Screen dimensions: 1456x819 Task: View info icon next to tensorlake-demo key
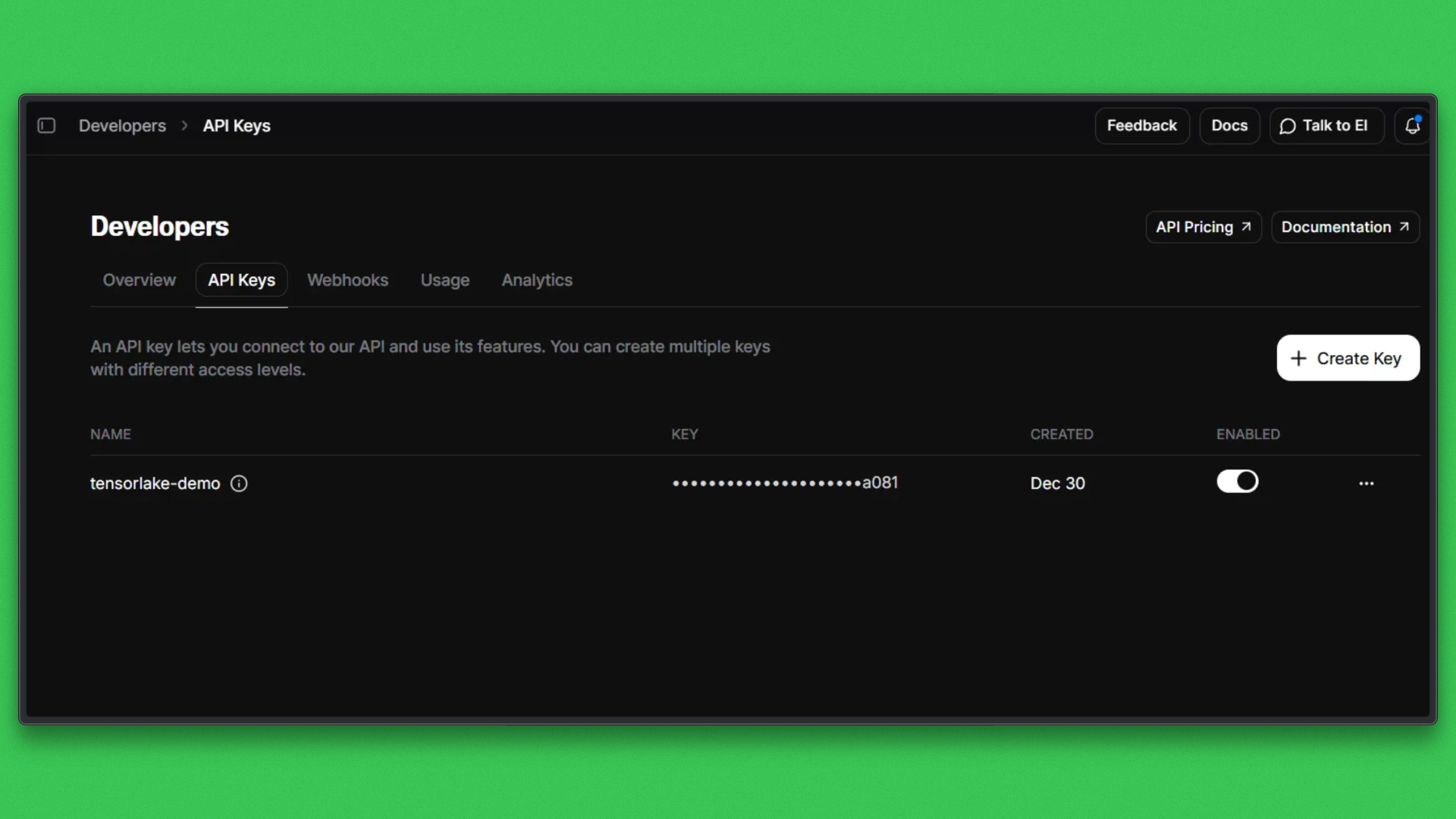point(239,483)
